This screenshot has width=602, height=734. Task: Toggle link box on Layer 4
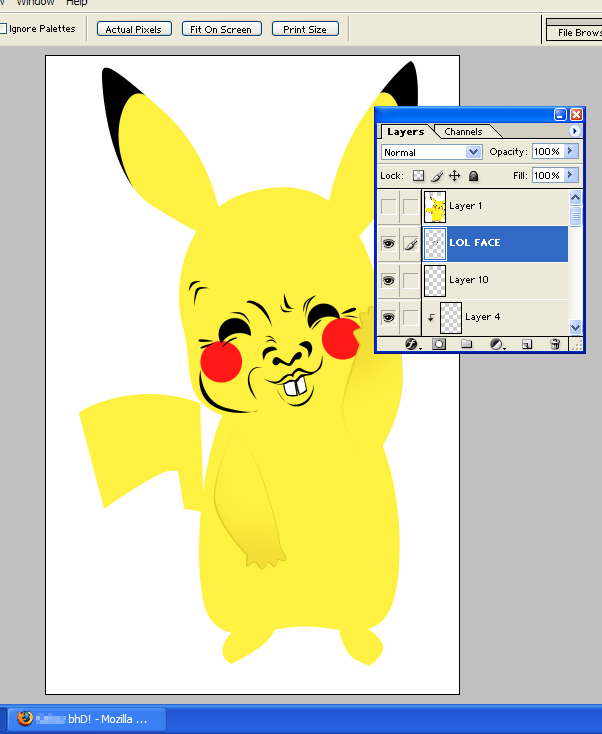click(410, 317)
